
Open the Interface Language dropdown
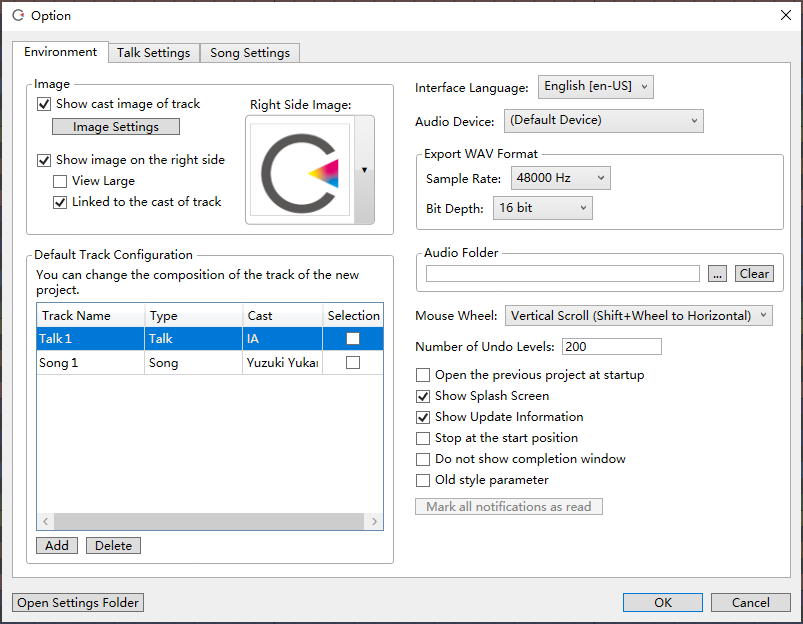[595, 87]
